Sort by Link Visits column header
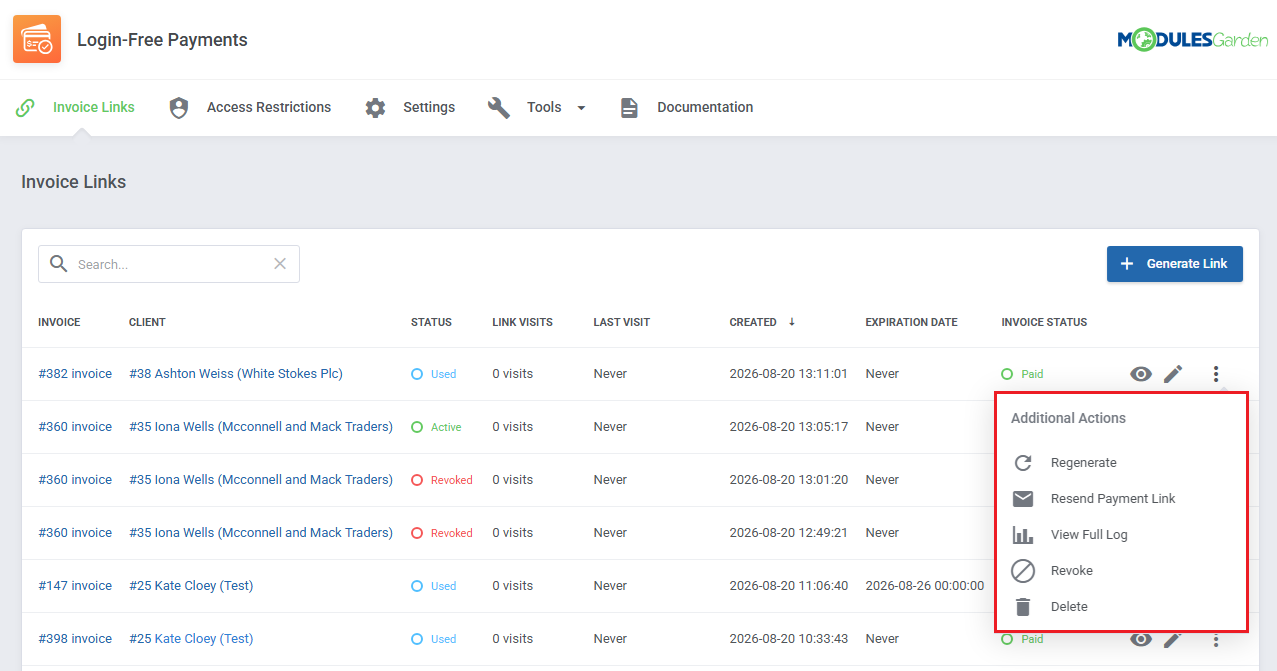This screenshot has height=671, width=1277. (522, 322)
